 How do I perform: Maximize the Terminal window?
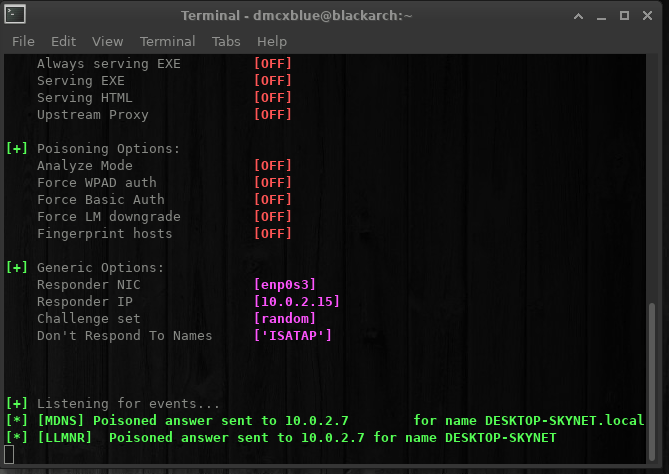(x=626, y=16)
